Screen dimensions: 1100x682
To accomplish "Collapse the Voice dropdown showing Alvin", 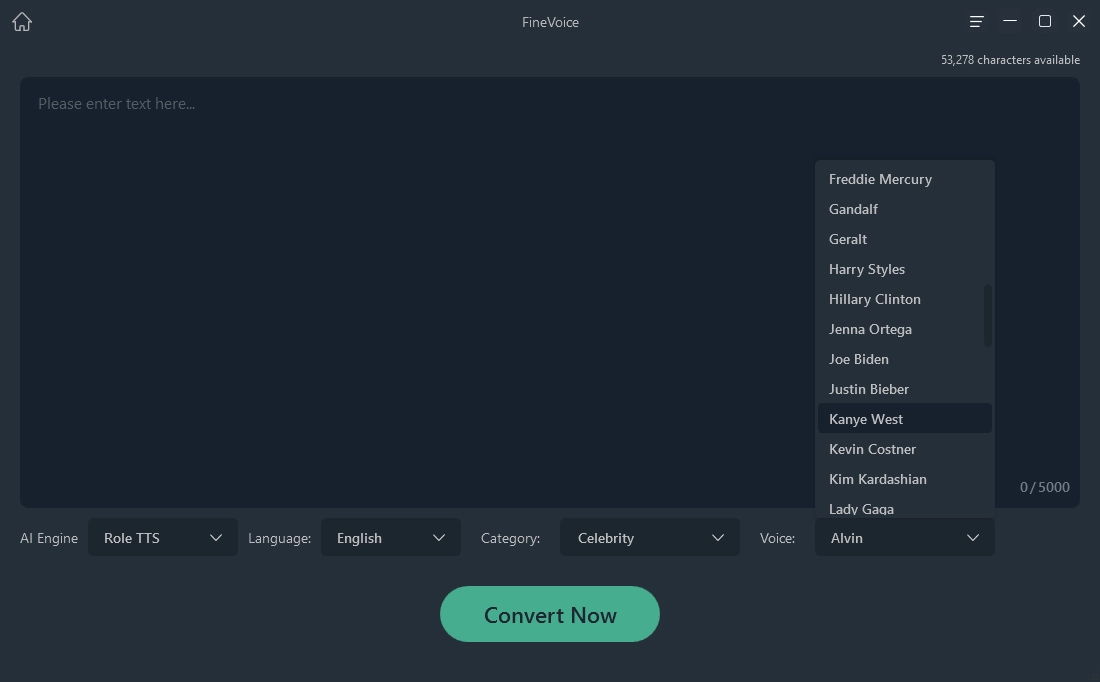I will pos(905,537).
